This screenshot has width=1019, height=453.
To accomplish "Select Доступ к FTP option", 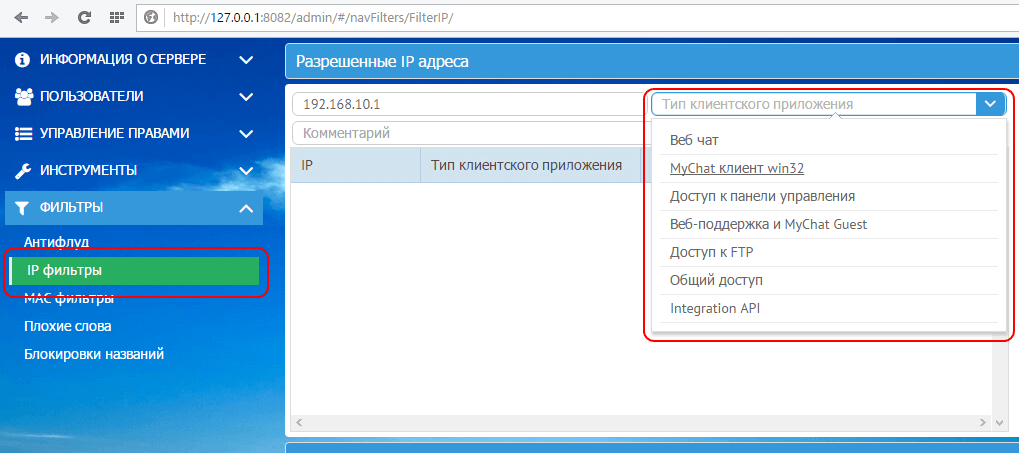I will pos(711,252).
